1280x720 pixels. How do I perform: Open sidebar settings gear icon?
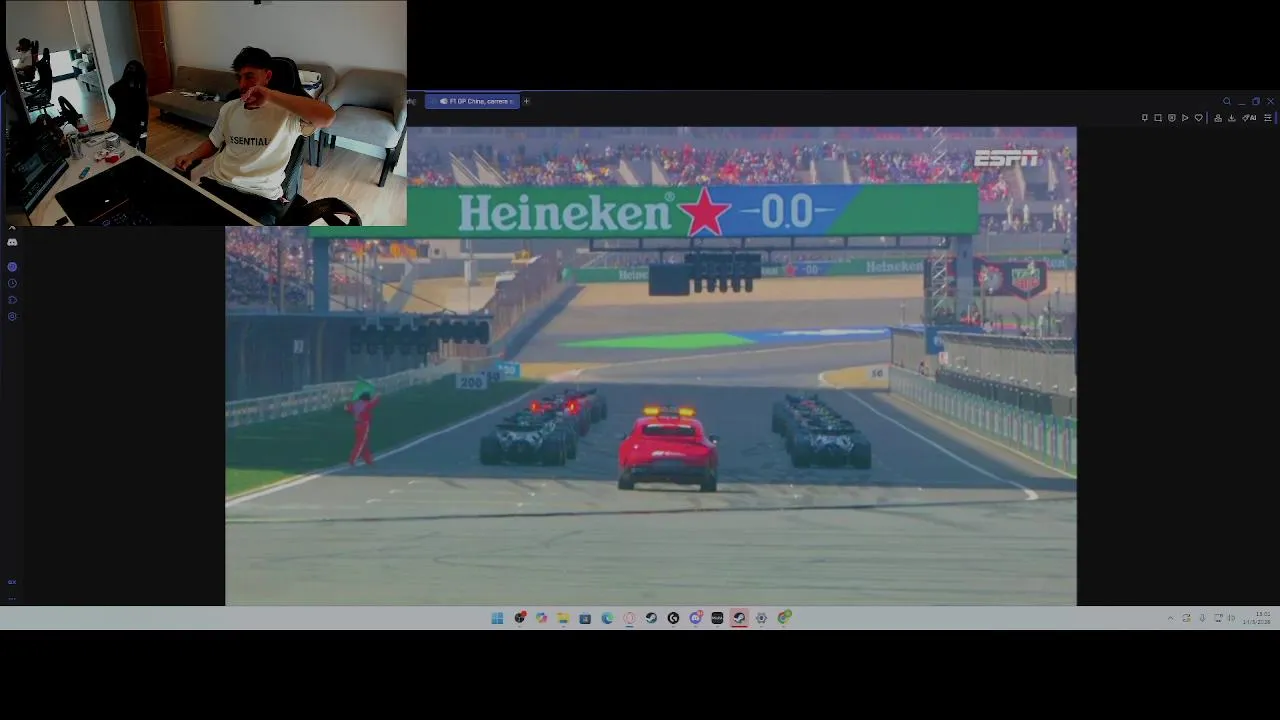(12, 316)
